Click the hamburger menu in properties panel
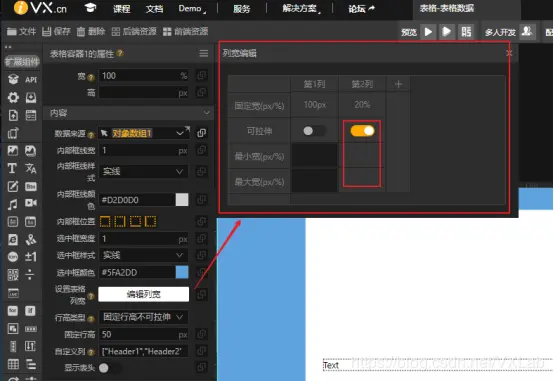 click(x=204, y=53)
